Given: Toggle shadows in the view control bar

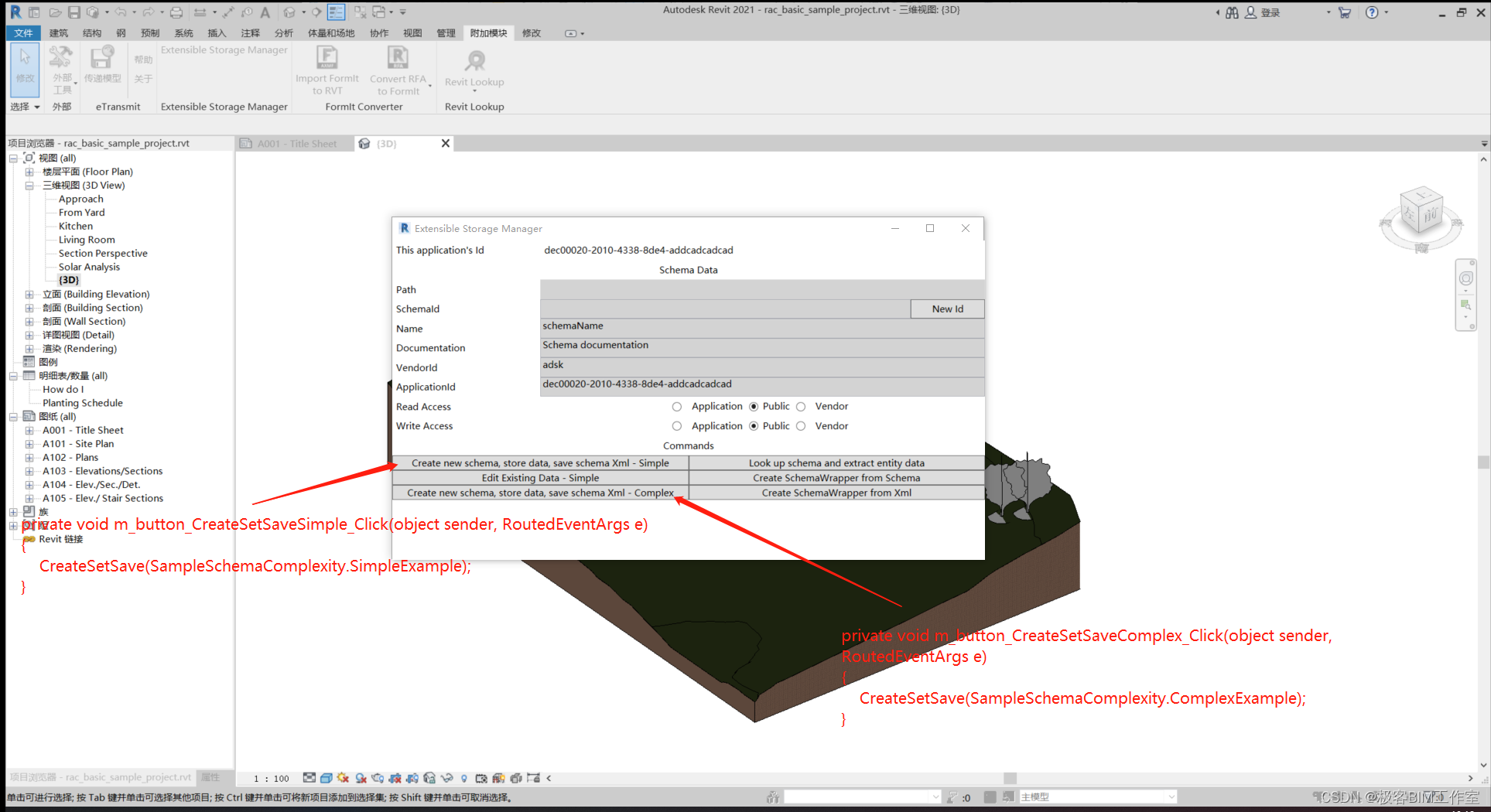Looking at the screenshot, I should pyautogui.click(x=361, y=777).
